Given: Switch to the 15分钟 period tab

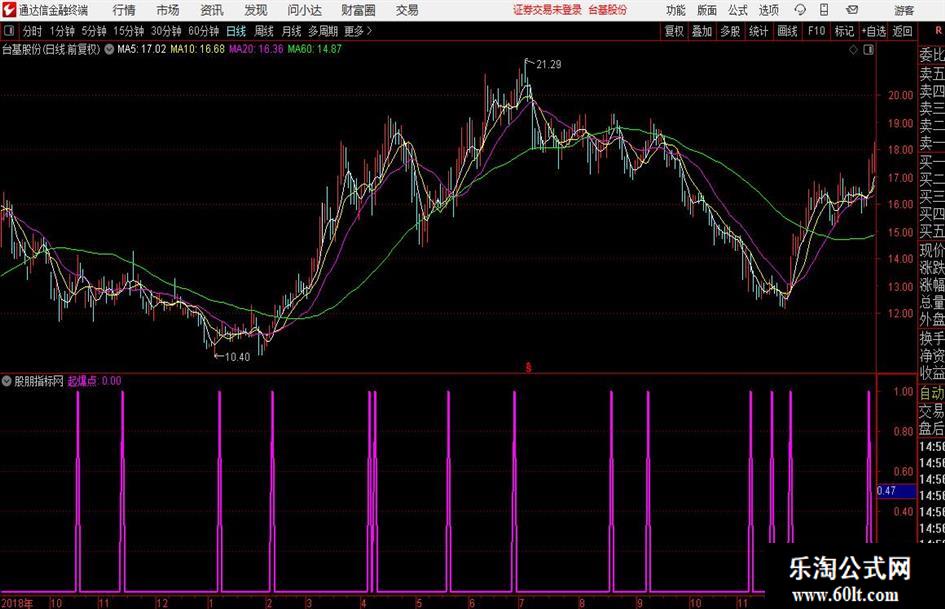Looking at the screenshot, I should click(128, 31).
